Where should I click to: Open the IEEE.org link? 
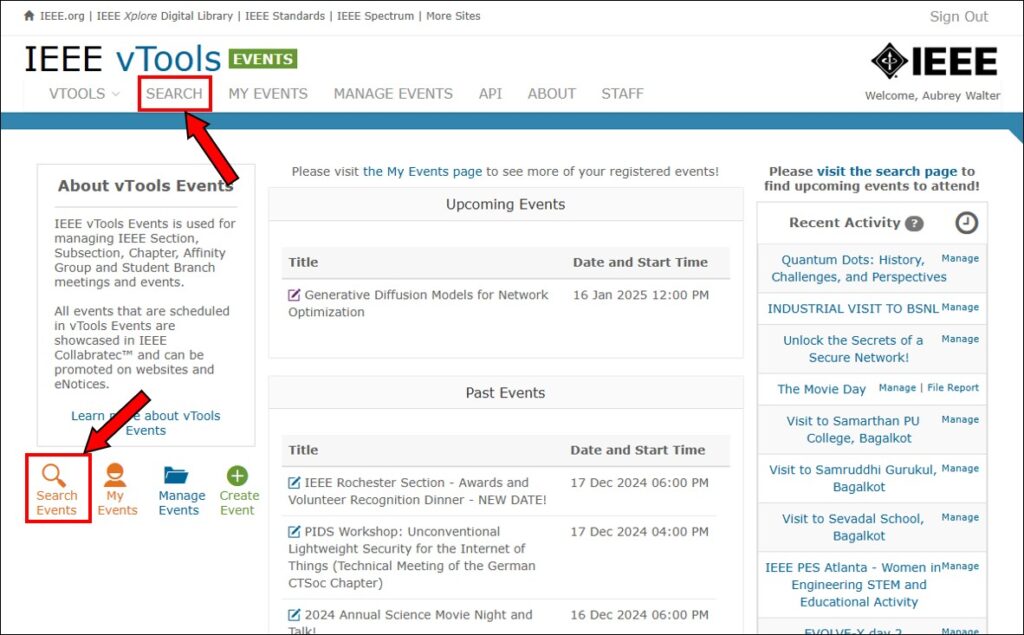click(x=62, y=16)
